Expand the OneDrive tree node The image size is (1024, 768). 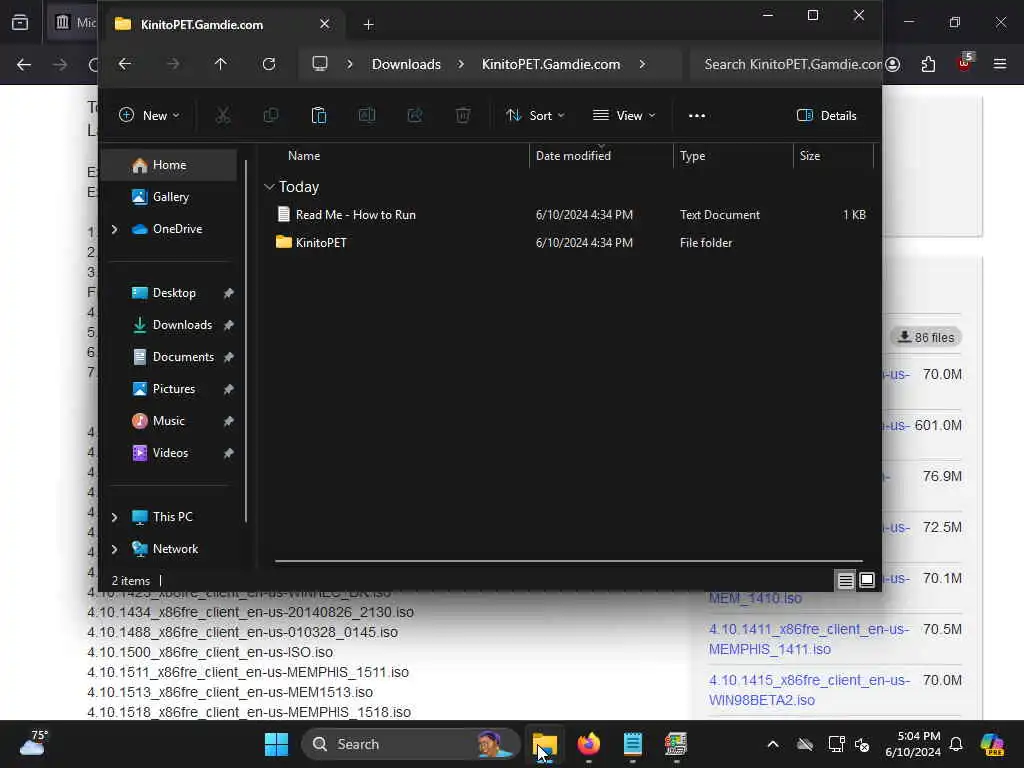[115, 229]
